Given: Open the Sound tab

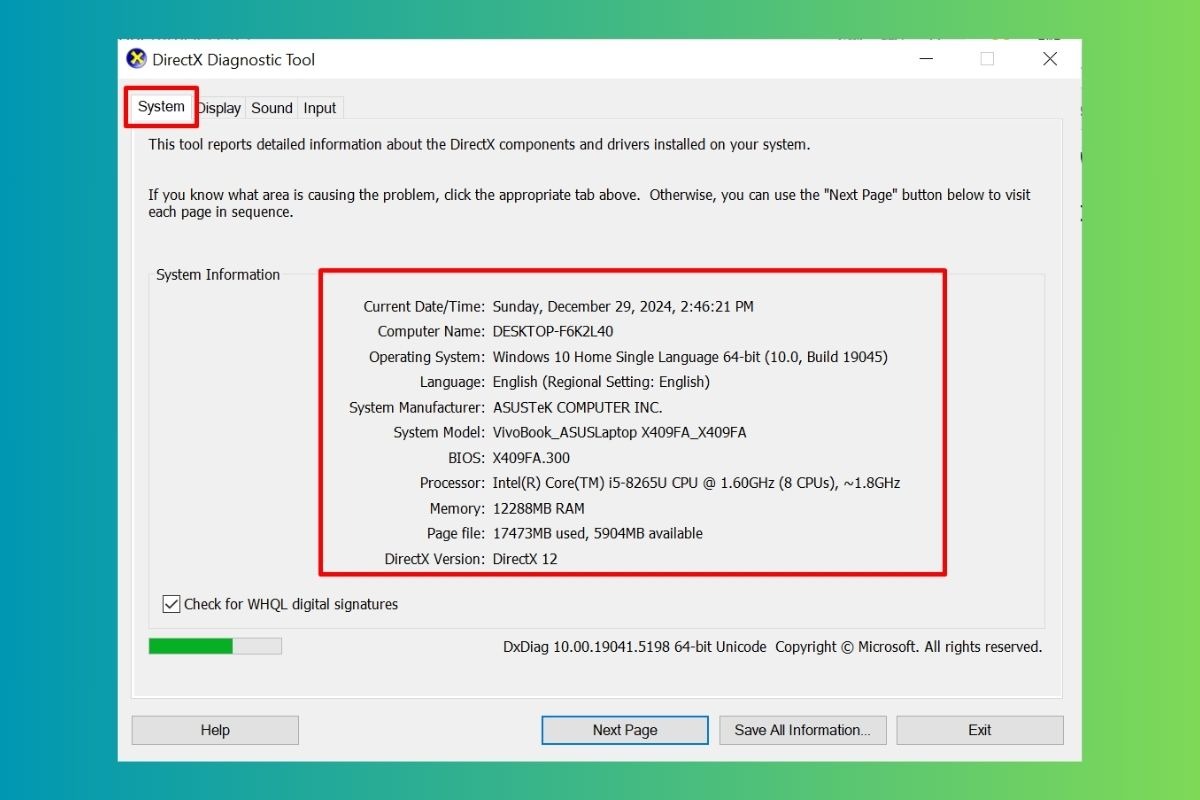Looking at the screenshot, I should click(272, 108).
